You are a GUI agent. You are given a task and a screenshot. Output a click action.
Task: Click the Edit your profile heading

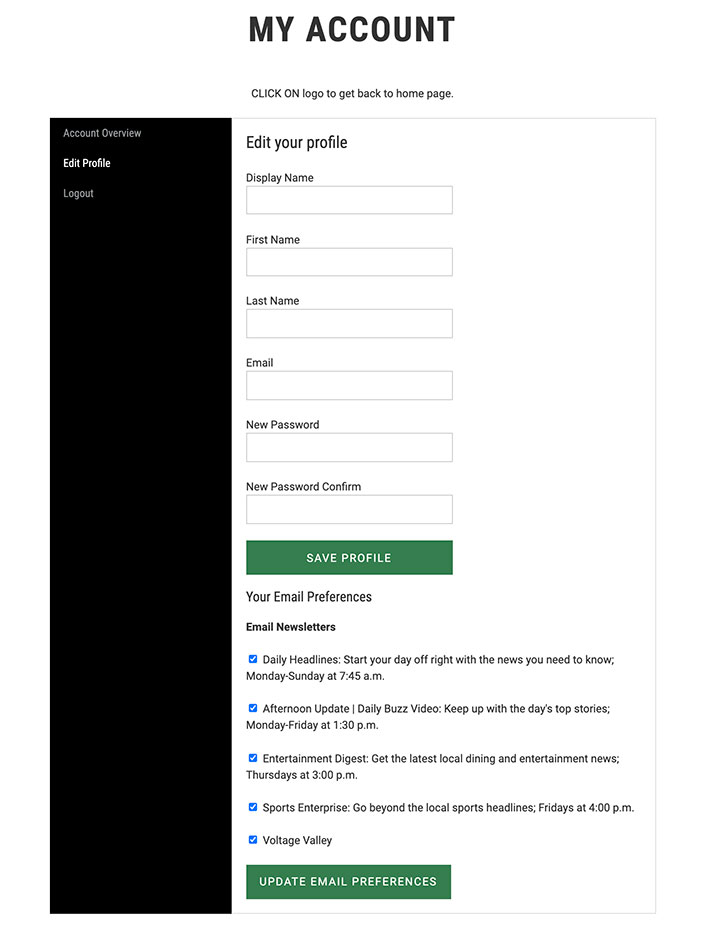pyautogui.click(x=297, y=143)
